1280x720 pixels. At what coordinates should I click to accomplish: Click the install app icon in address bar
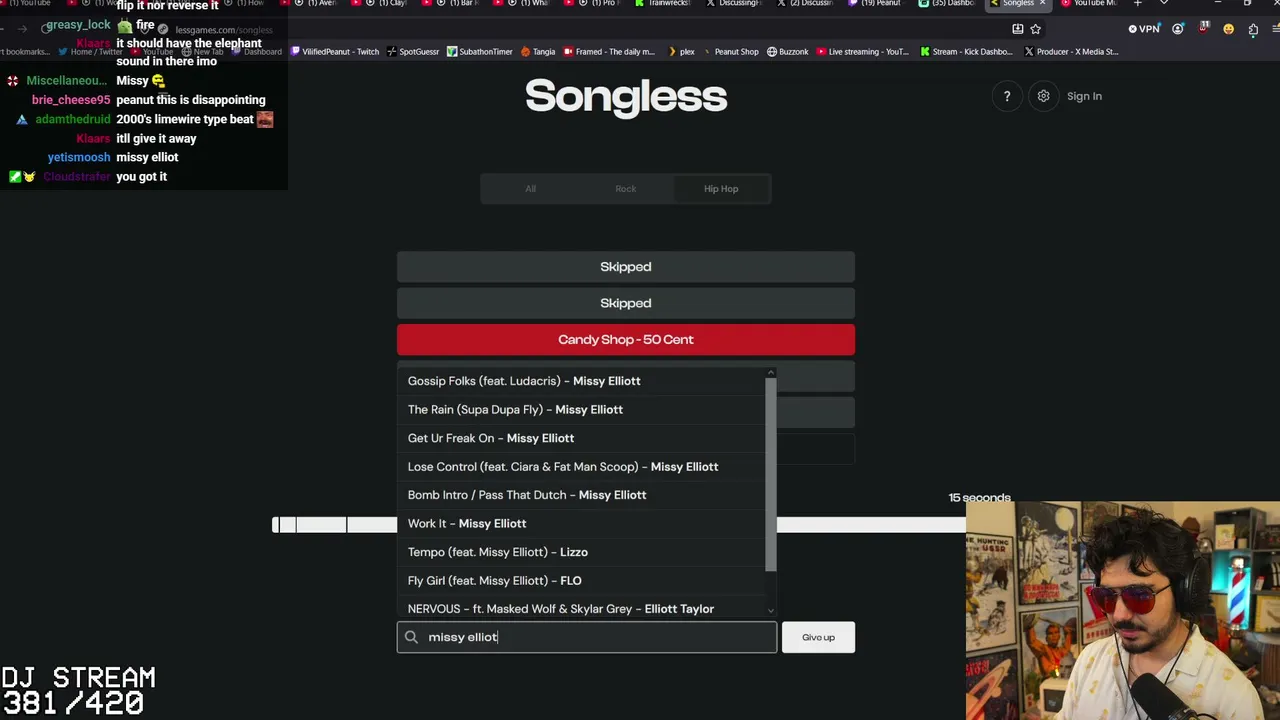pos(1017,29)
